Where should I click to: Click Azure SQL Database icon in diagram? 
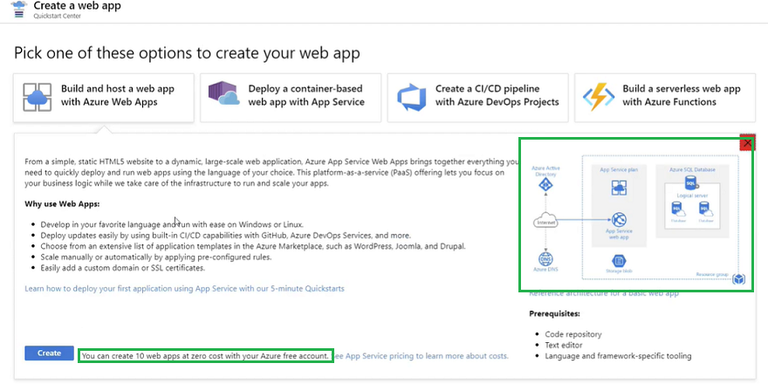click(x=692, y=183)
